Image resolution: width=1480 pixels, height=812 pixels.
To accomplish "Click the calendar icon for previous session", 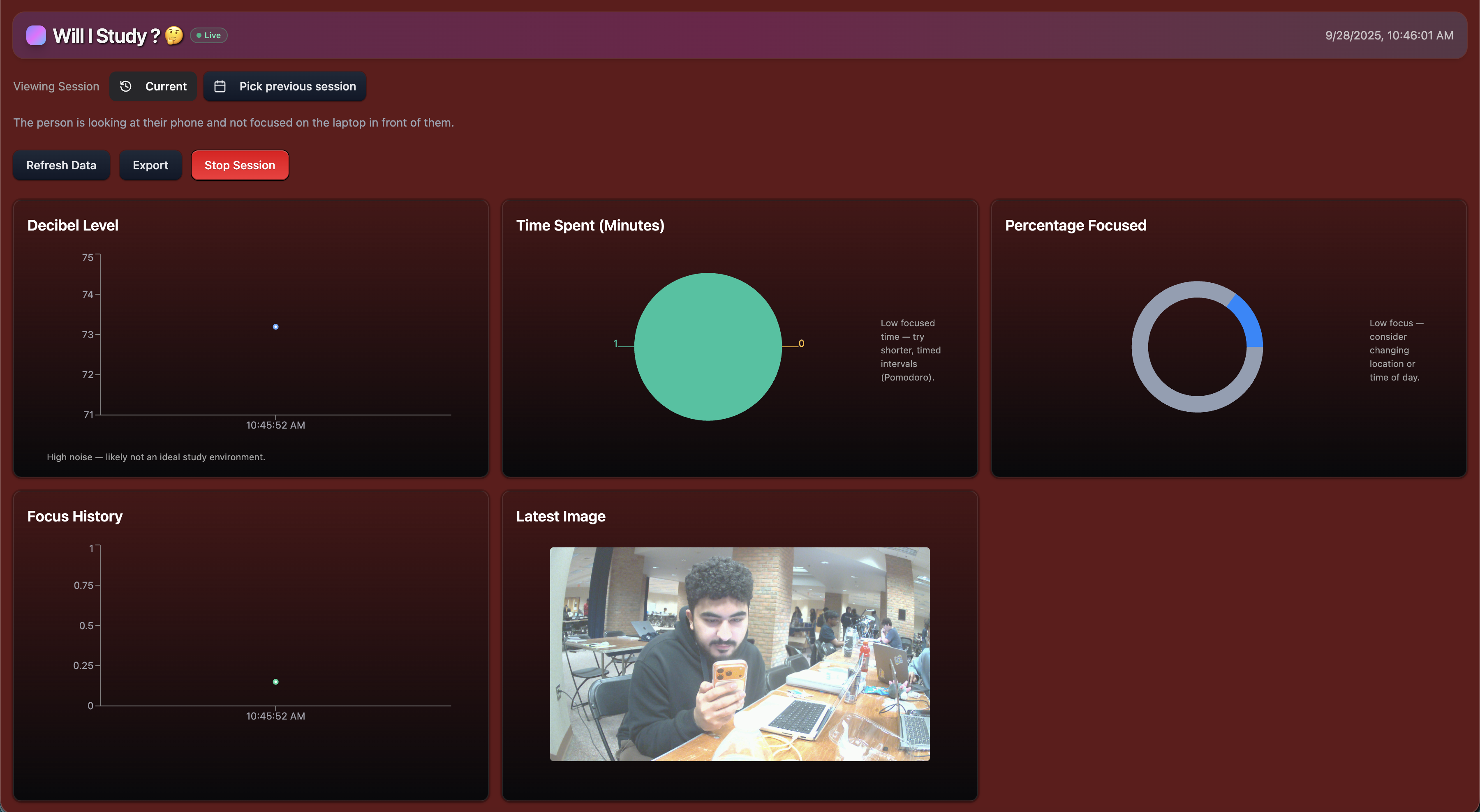I will [x=220, y=86].
